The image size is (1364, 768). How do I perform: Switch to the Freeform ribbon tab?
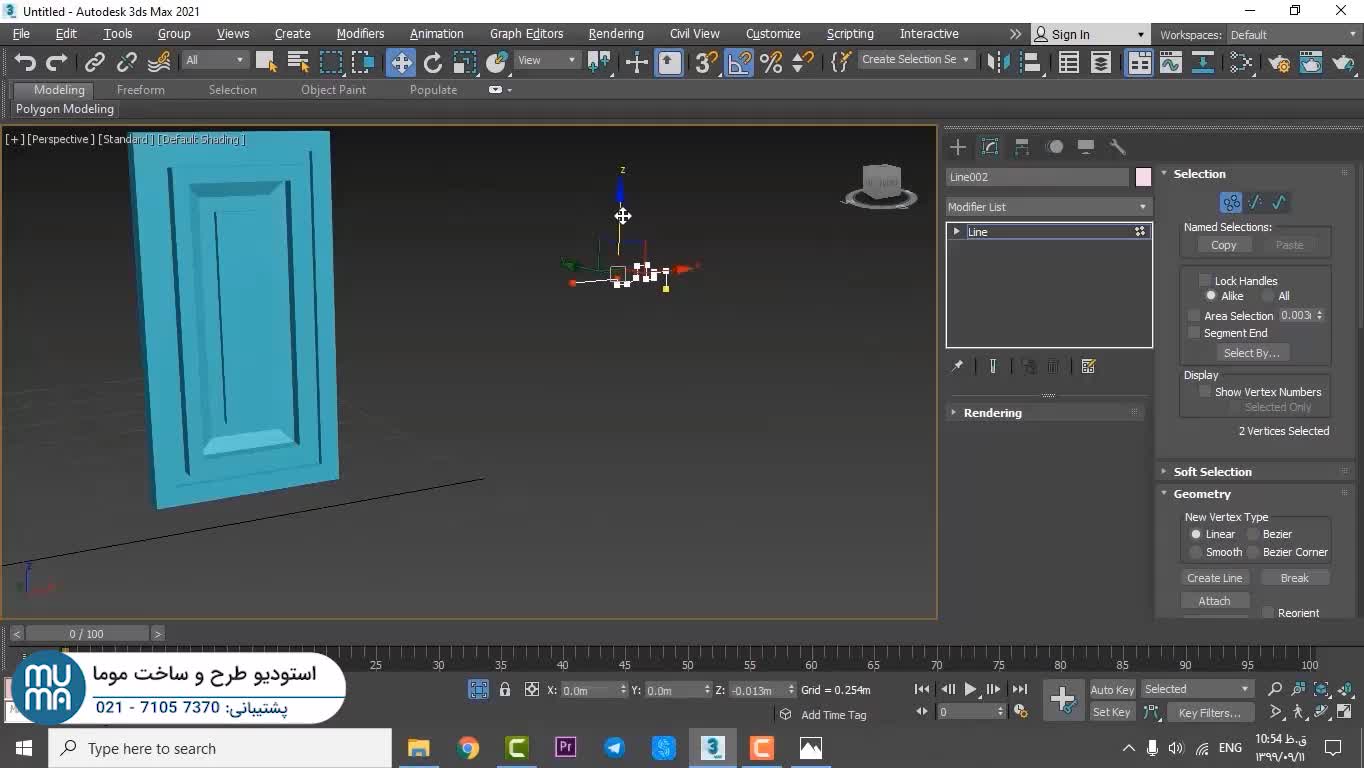click(140, 90)
